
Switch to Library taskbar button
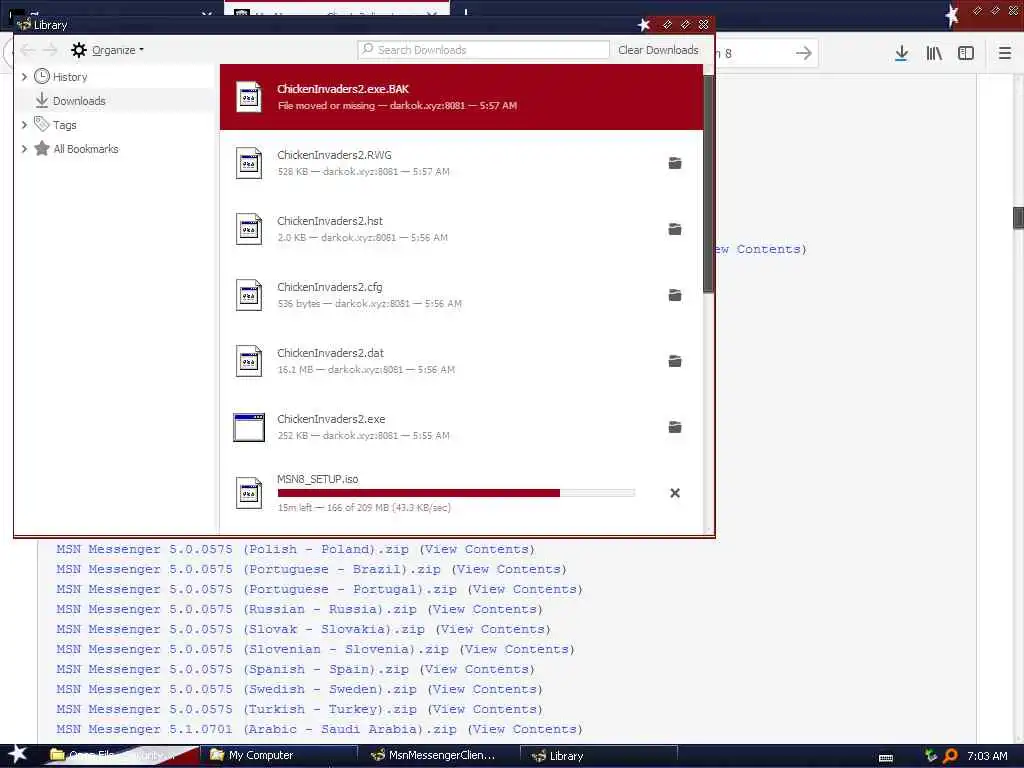pos(600,756)
